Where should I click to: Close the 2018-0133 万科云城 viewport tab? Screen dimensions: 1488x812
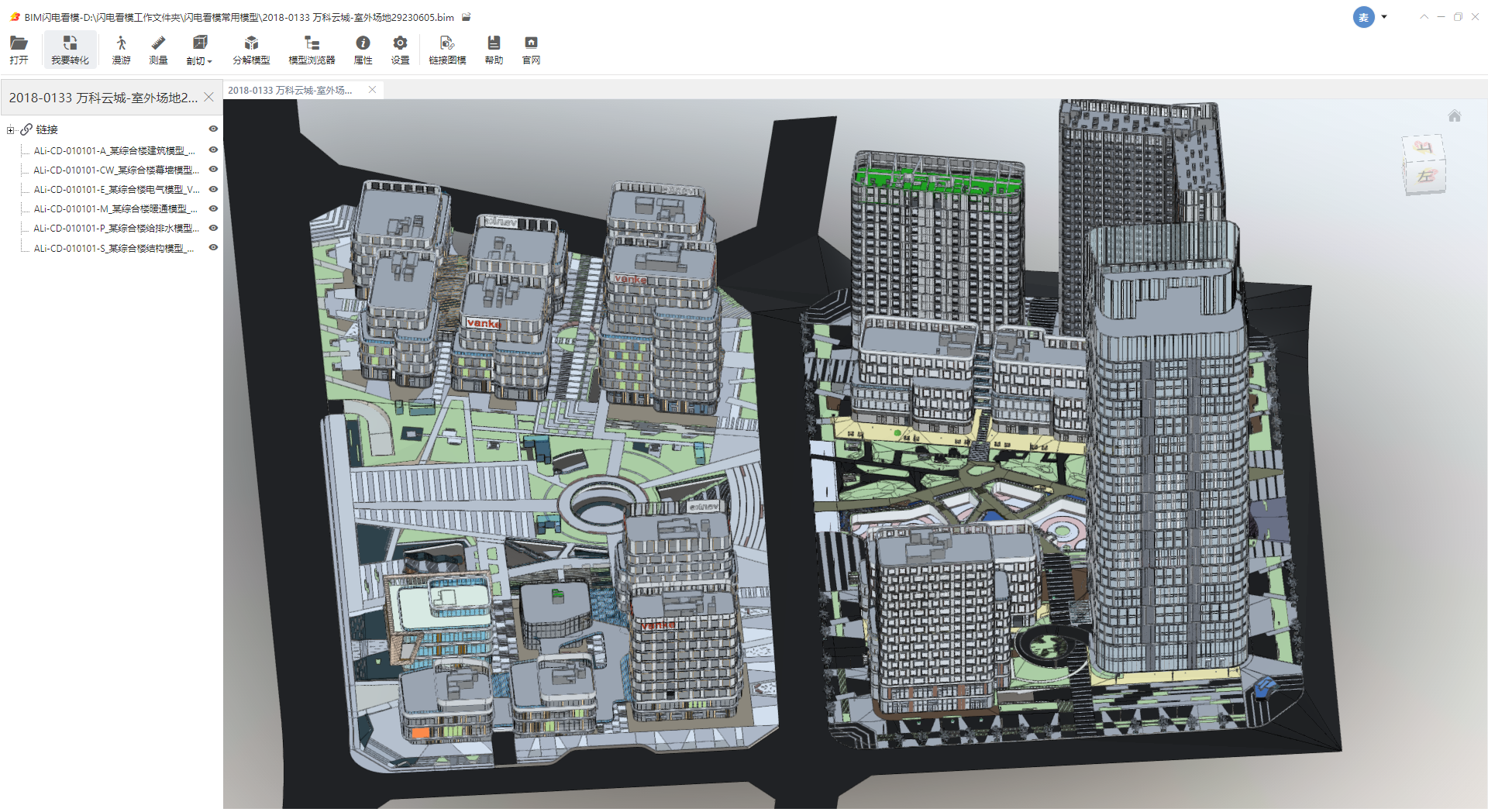[x=372, y=90]
